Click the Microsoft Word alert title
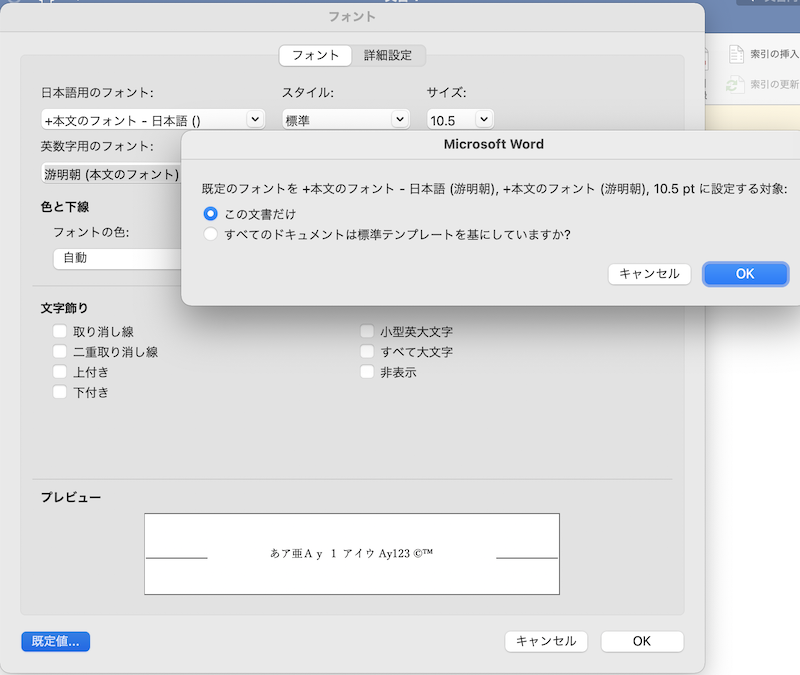Image resolution: width=800 pixels, height=675 pixels. [493, 144]
